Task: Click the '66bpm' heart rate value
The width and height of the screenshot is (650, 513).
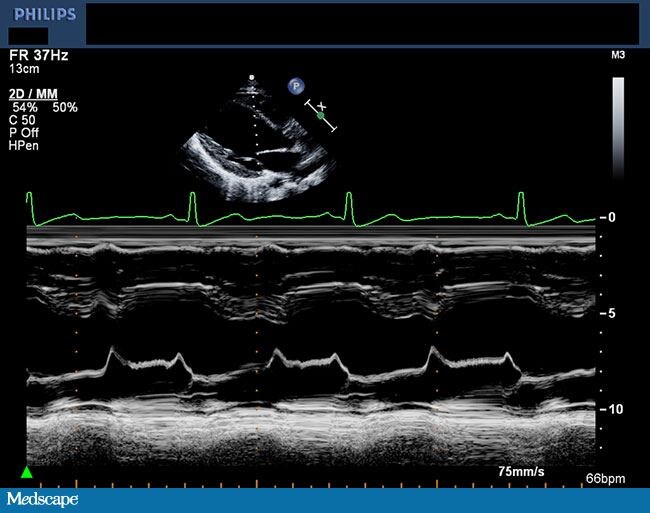Action: coord(605,479)
